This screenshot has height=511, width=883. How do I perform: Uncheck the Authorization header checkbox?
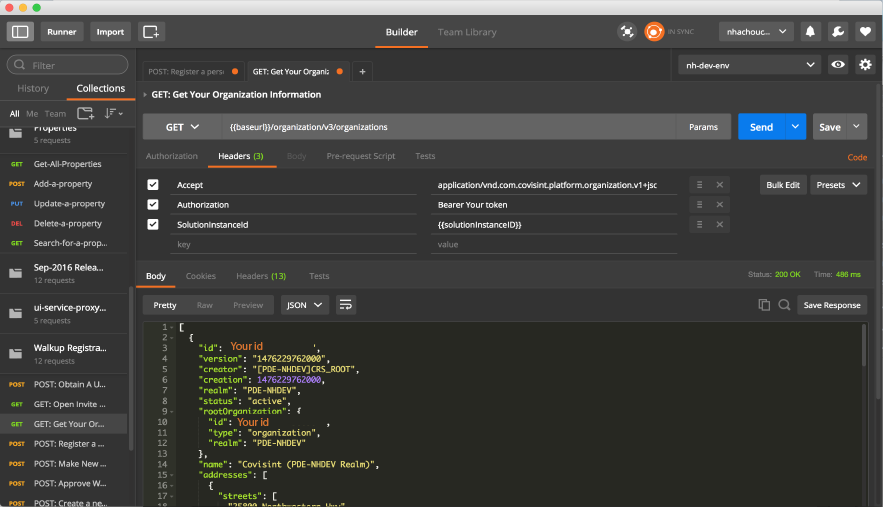tap(153, 205)
